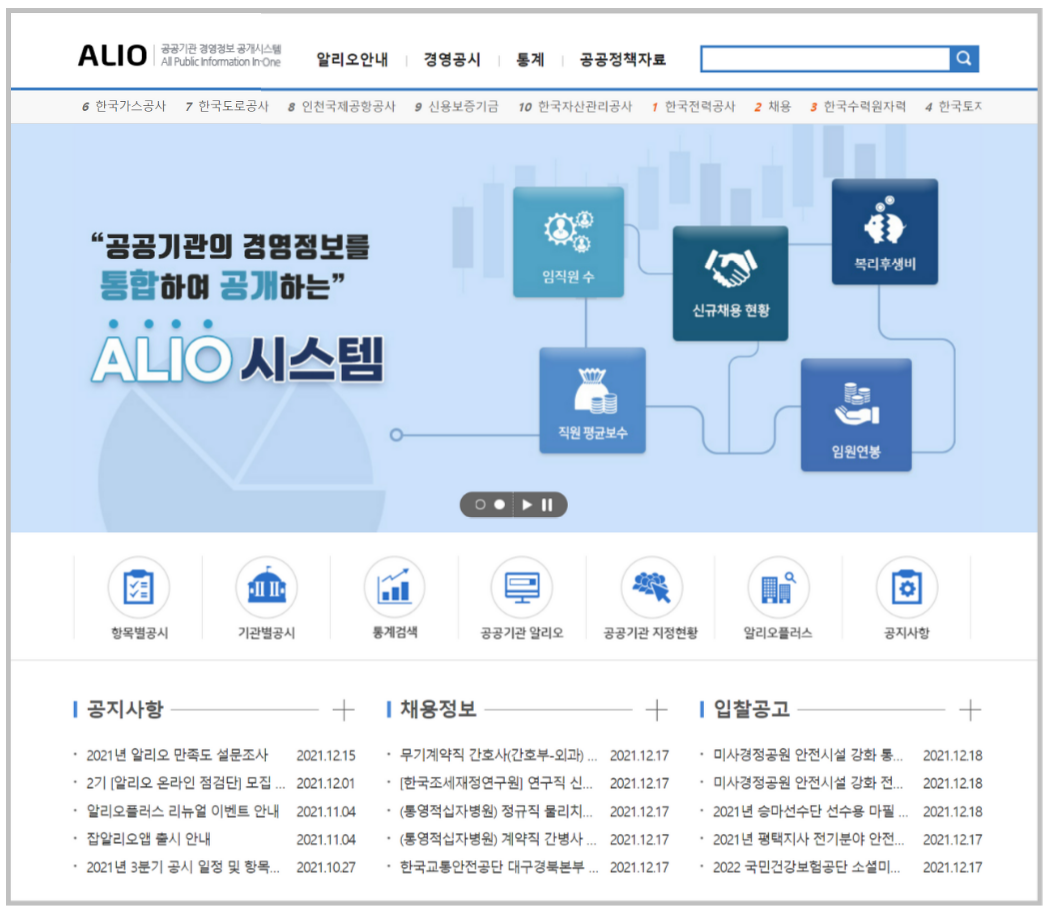
Task: Open bid 미사경정공원 안전시설 강화 통
Action: click(x=808, y=755)
